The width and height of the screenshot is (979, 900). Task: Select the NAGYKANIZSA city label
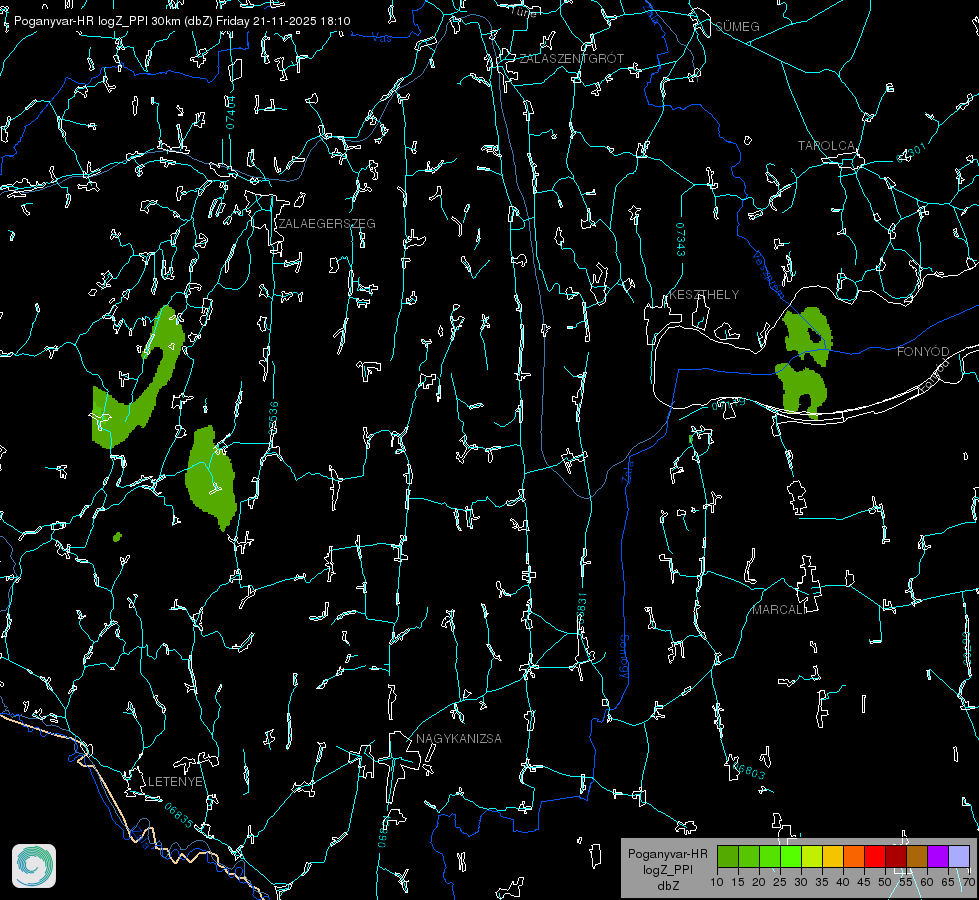[459, 738]
